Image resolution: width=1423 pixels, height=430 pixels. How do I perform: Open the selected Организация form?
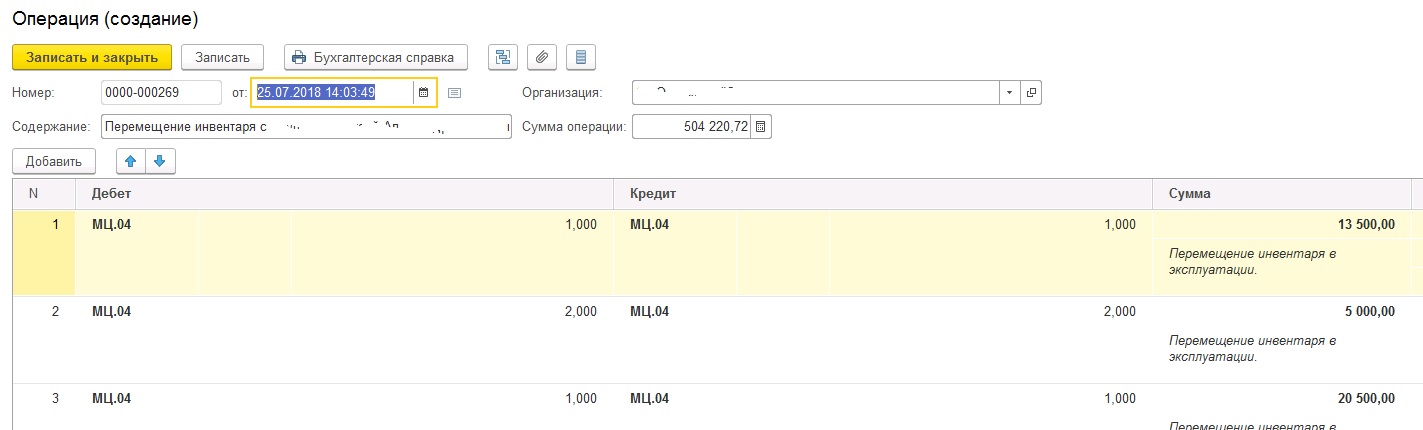click(1030, 93)
